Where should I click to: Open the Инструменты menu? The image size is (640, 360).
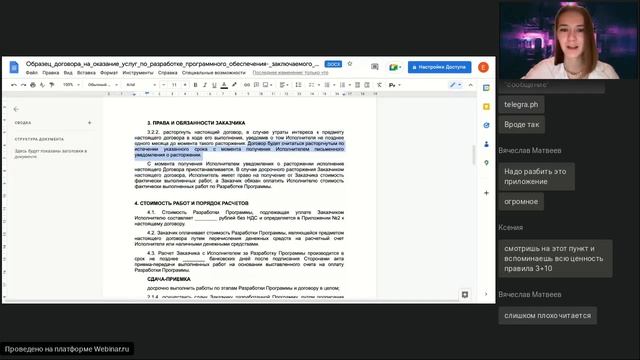click(x=138, y=73)
